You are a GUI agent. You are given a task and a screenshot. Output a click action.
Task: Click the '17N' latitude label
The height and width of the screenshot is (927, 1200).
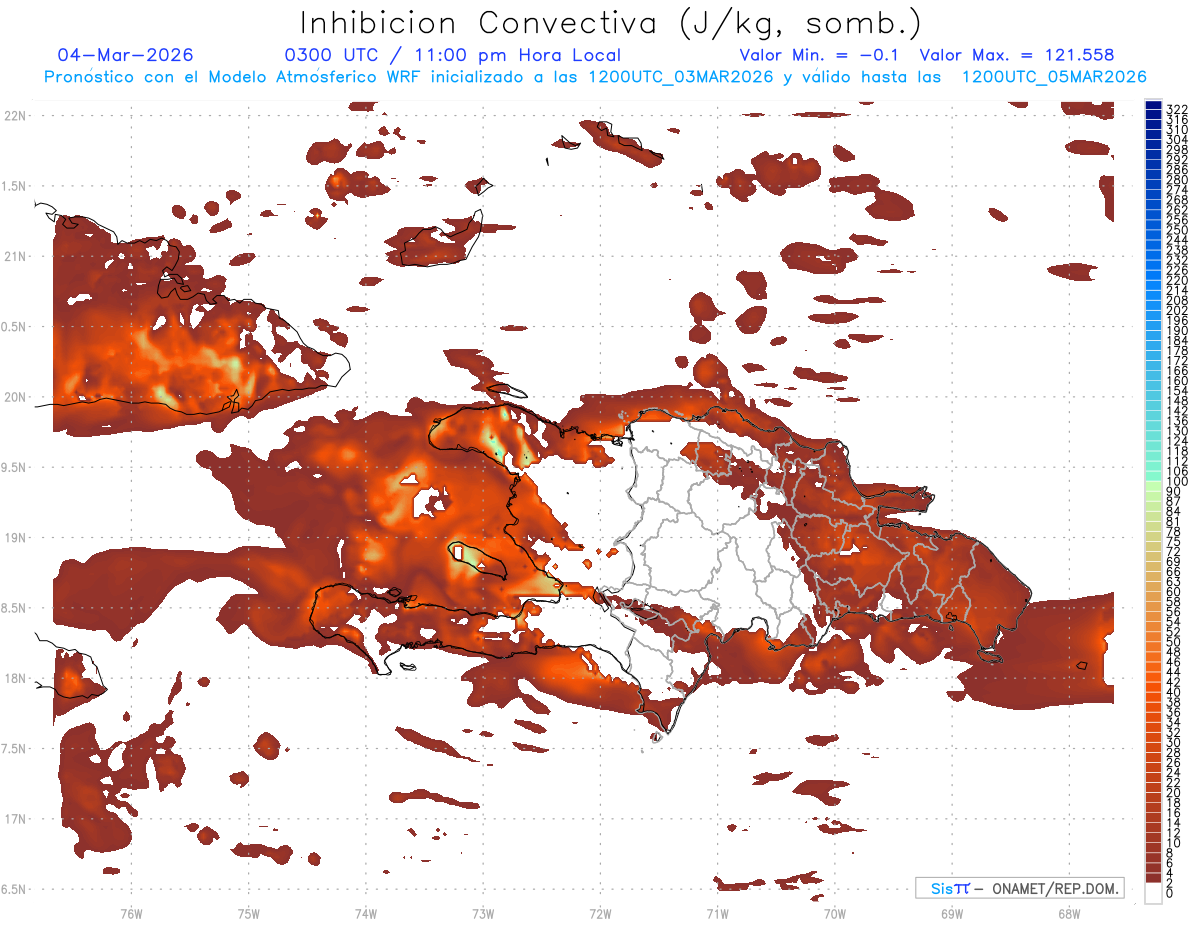point(15,819)
